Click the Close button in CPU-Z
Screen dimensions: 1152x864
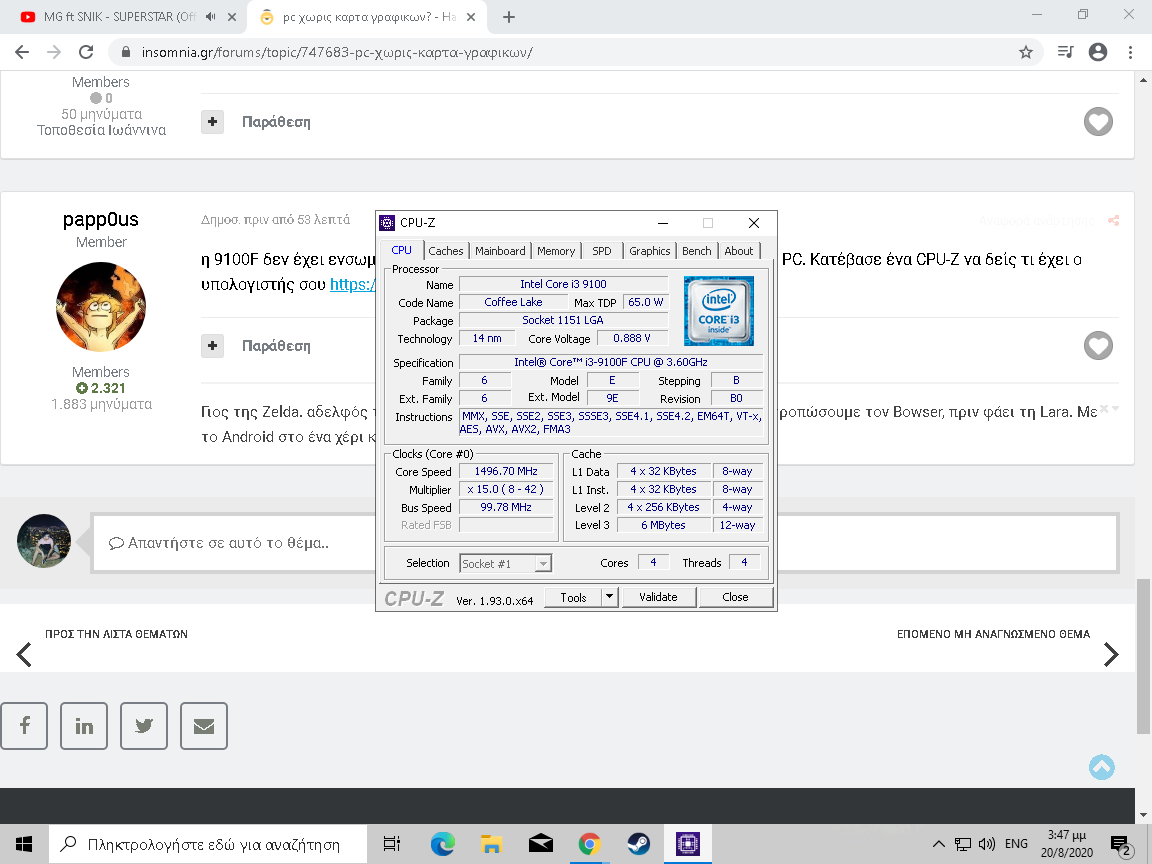[x=735, y=597]
